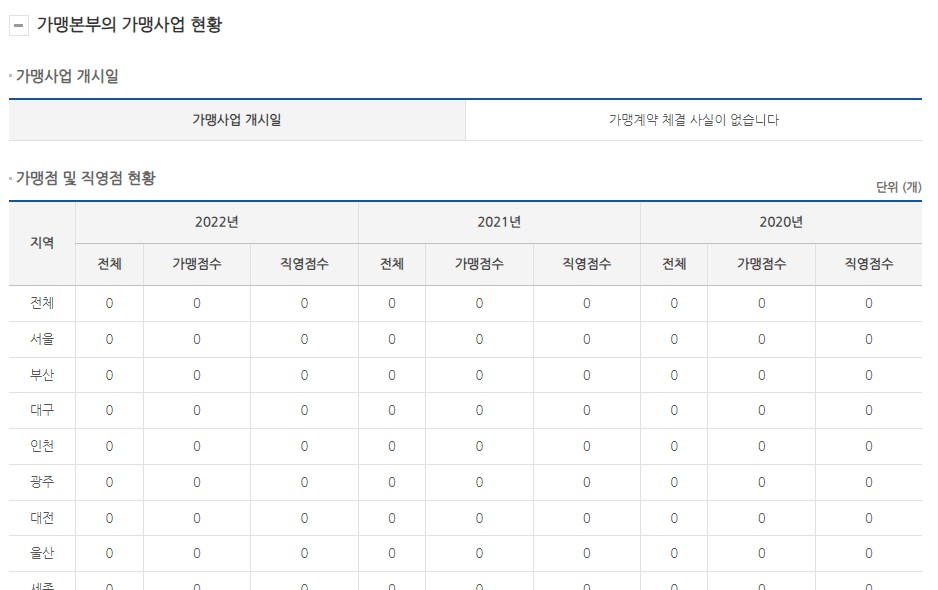Click 서울 row 2022년 전체 value
Viewport: 938px width, 590px height.
[109, 339]
